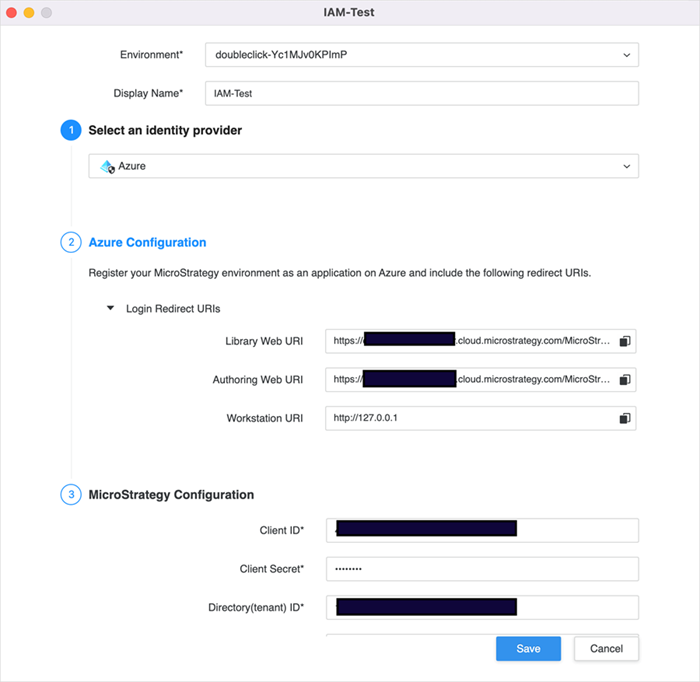Click the Client Secret password field
Viewport: 700px width, 682px height.
pos(482,569)
